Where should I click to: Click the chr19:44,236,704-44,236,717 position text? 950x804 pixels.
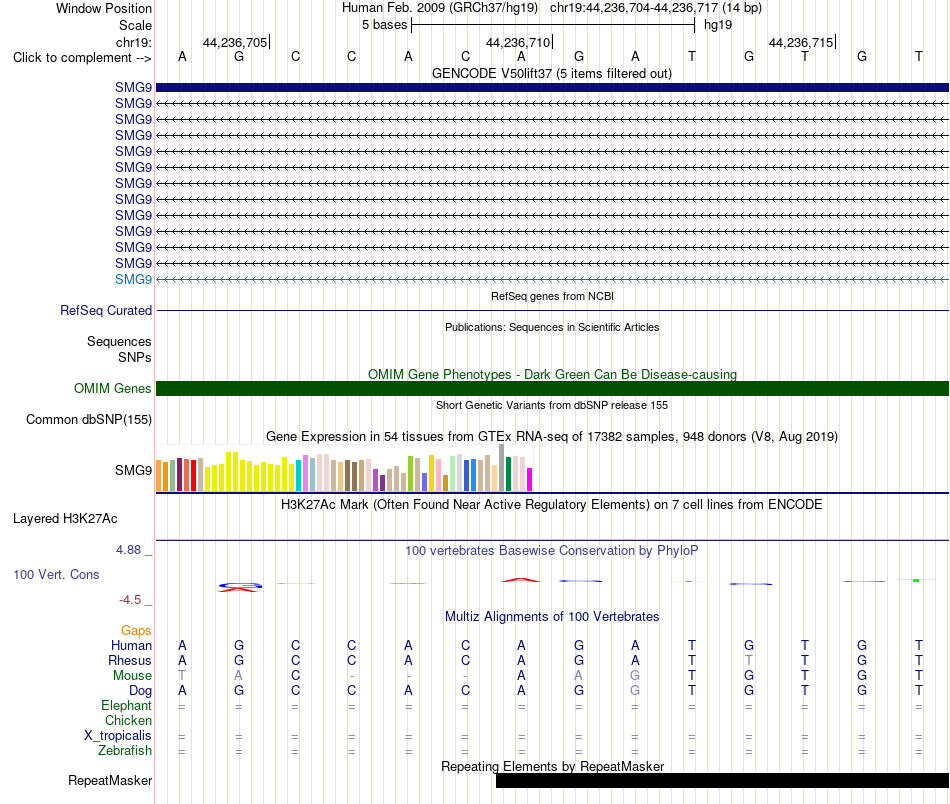tap(633, 8)
